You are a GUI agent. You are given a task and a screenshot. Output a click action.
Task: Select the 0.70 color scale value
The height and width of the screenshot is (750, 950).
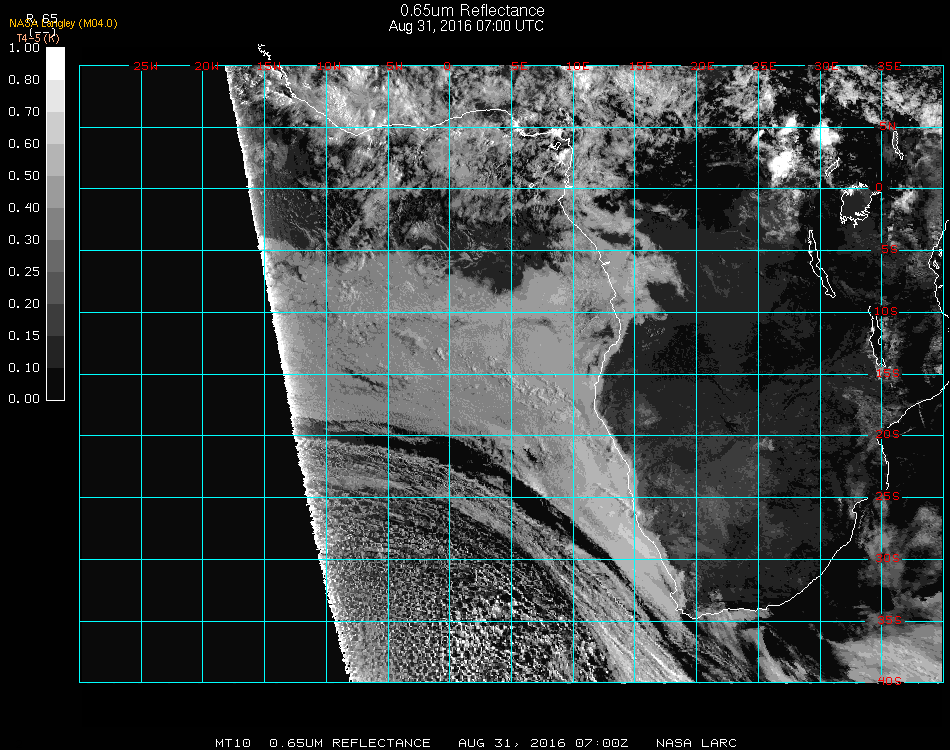pyautogui.click(x=24, y=111)
